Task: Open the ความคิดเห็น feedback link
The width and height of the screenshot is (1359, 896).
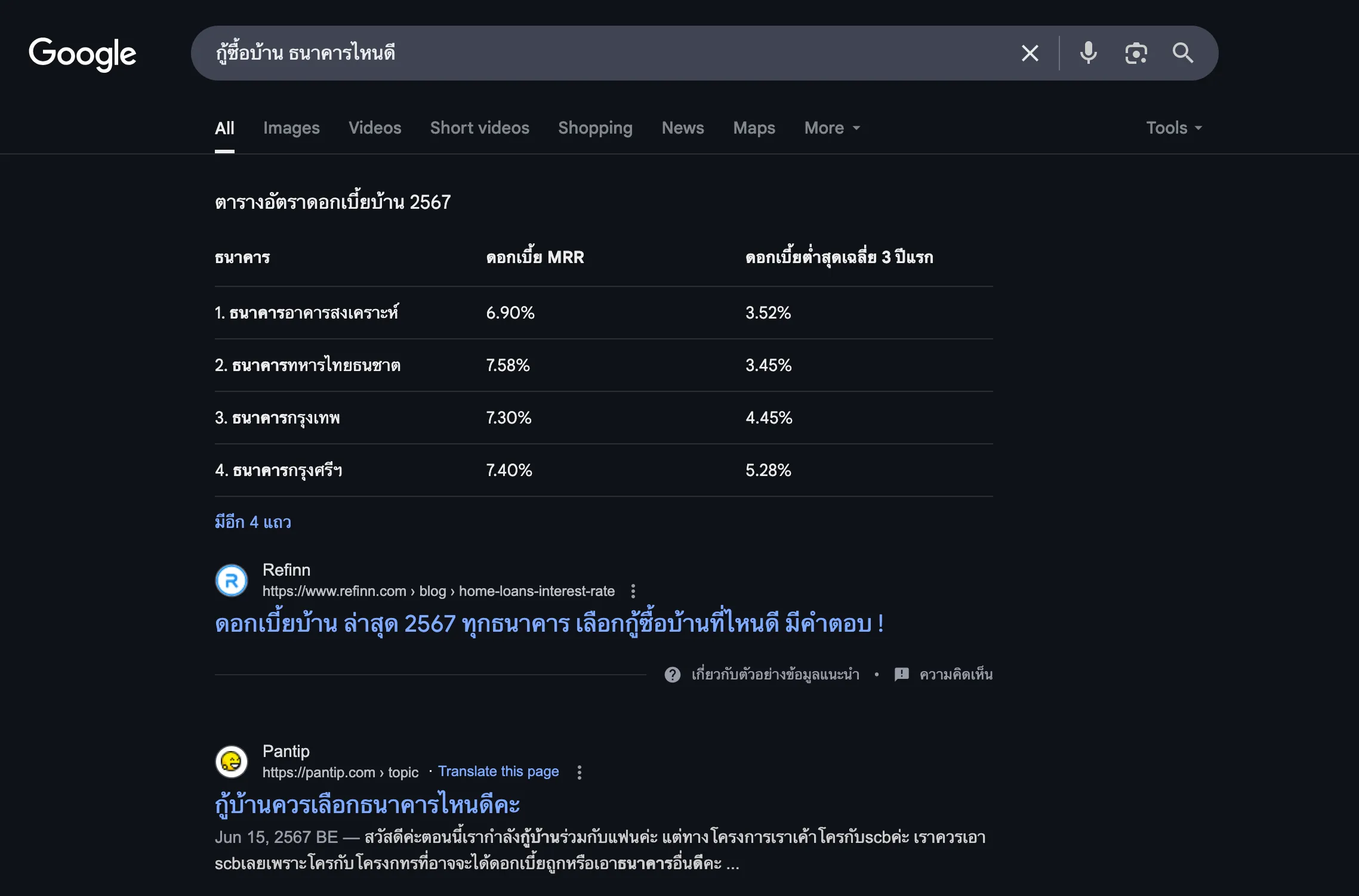Action: (x=956, y=675)
